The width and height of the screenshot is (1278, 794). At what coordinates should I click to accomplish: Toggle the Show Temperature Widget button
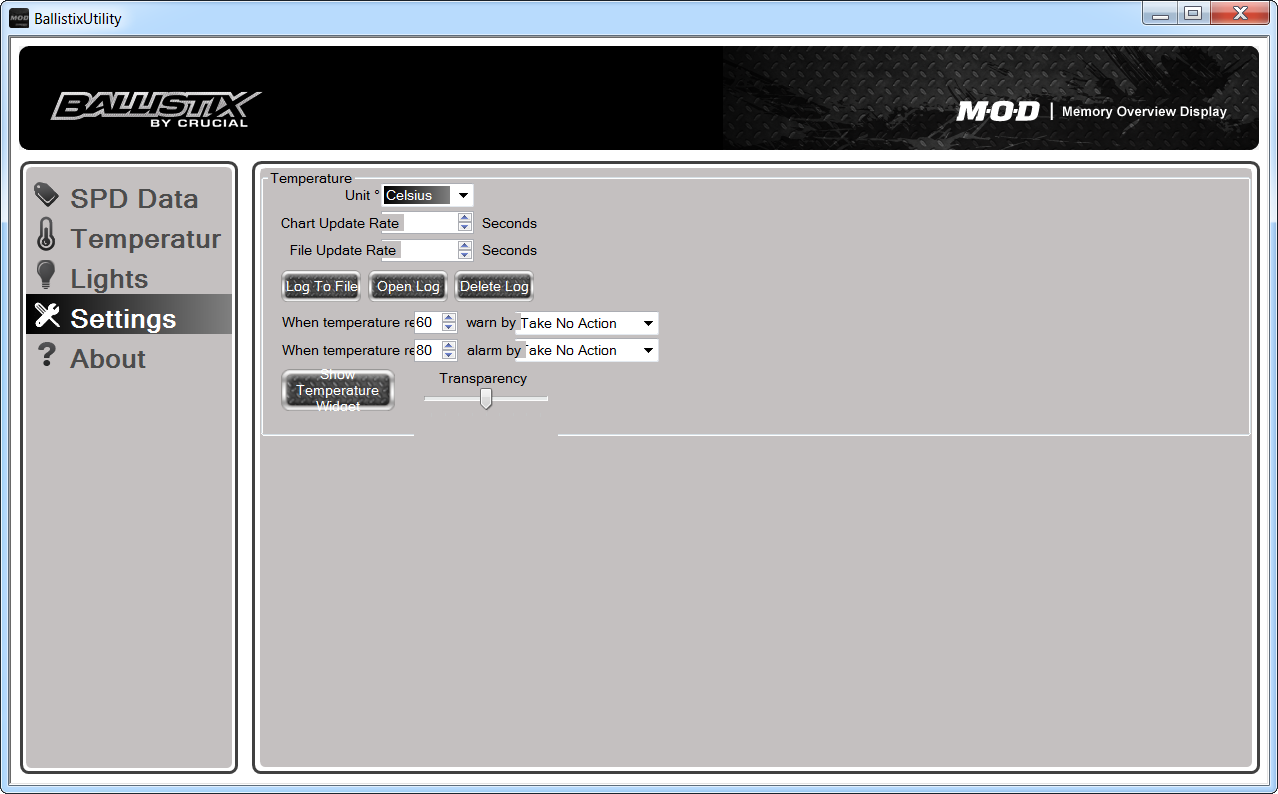tap(338, 390)
